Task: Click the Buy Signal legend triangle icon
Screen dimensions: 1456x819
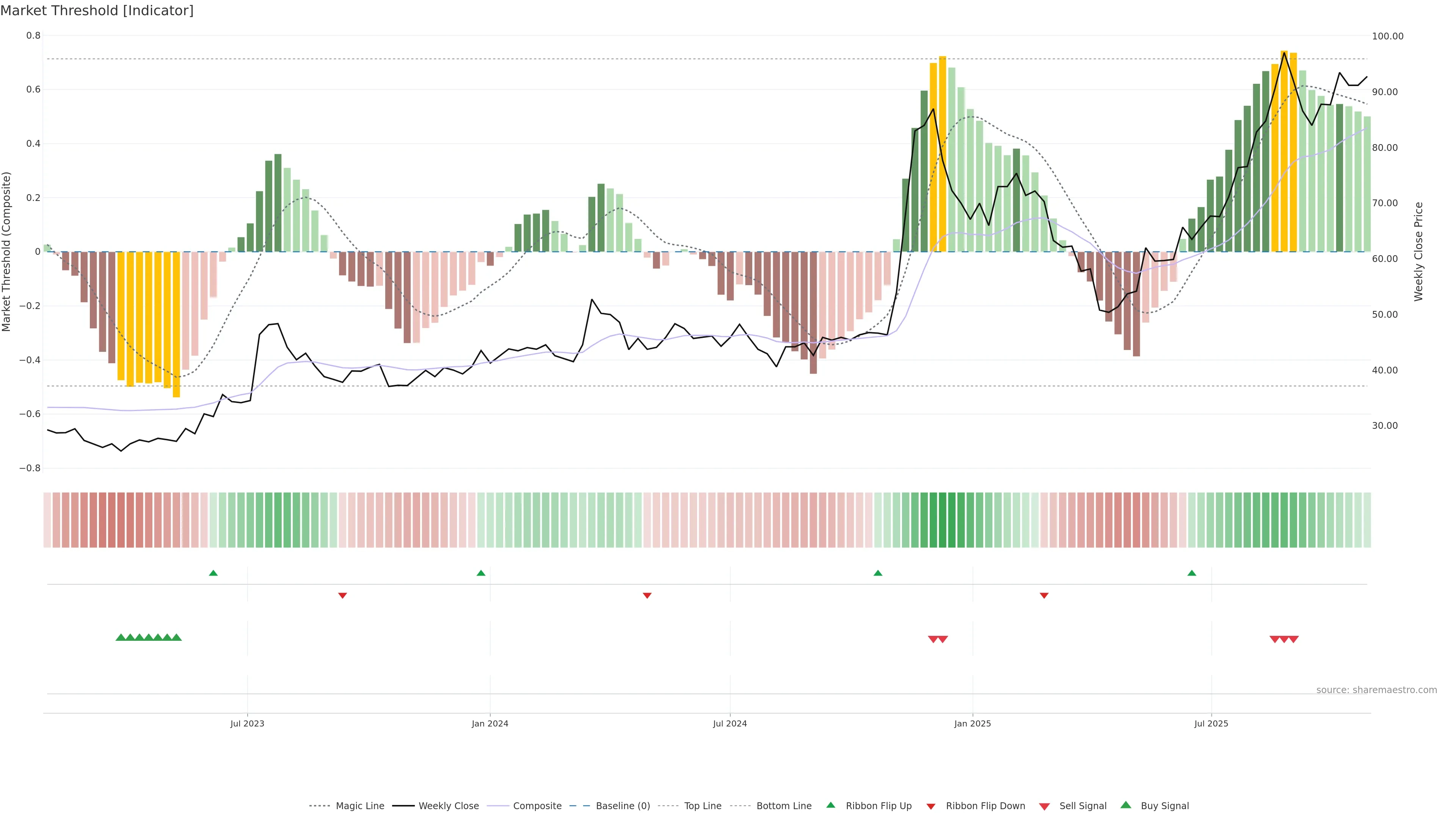Action: [1125, 805]
